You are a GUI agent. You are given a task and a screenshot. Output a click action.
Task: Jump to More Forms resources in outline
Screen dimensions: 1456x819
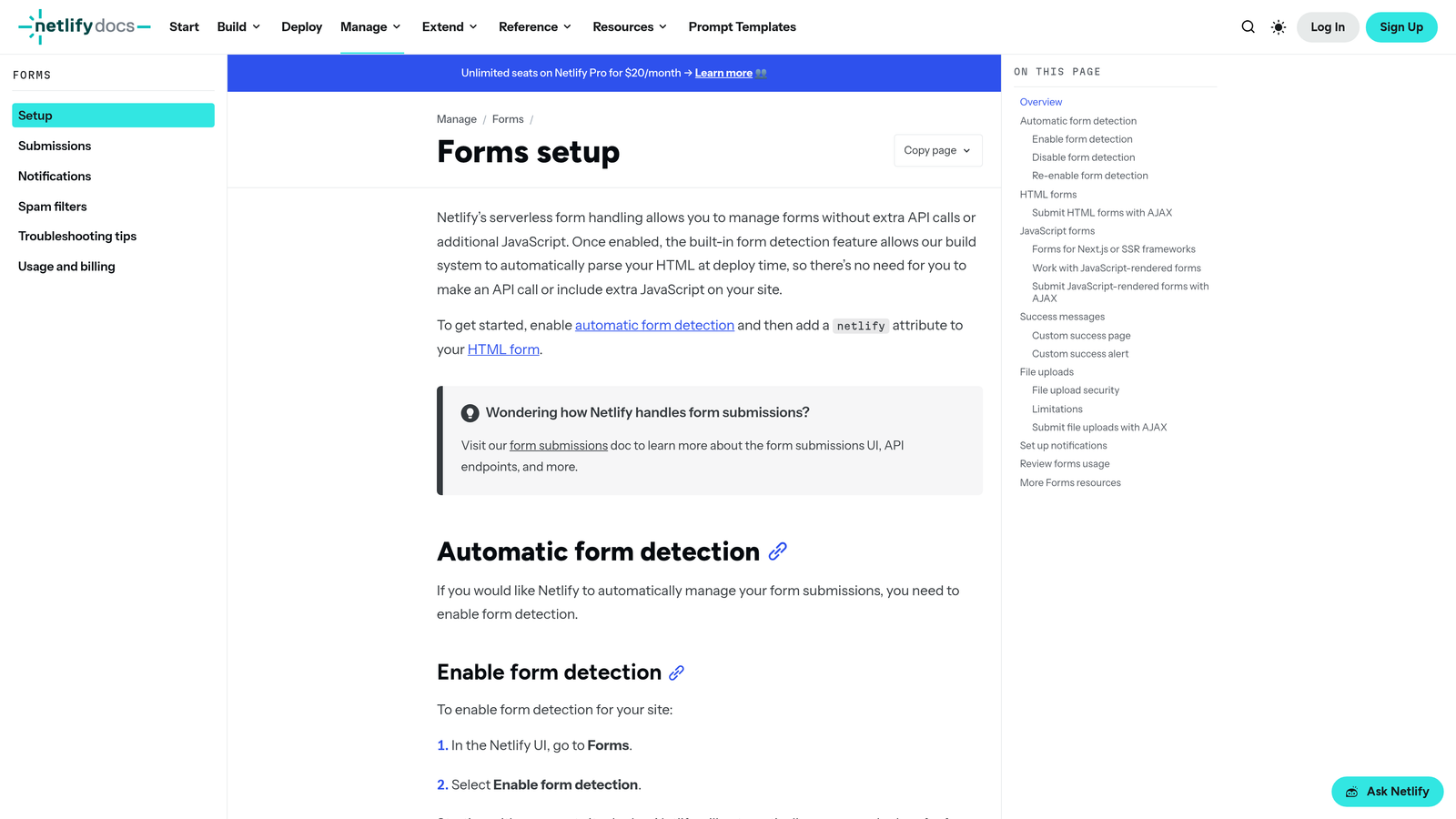click(1070, 483)
